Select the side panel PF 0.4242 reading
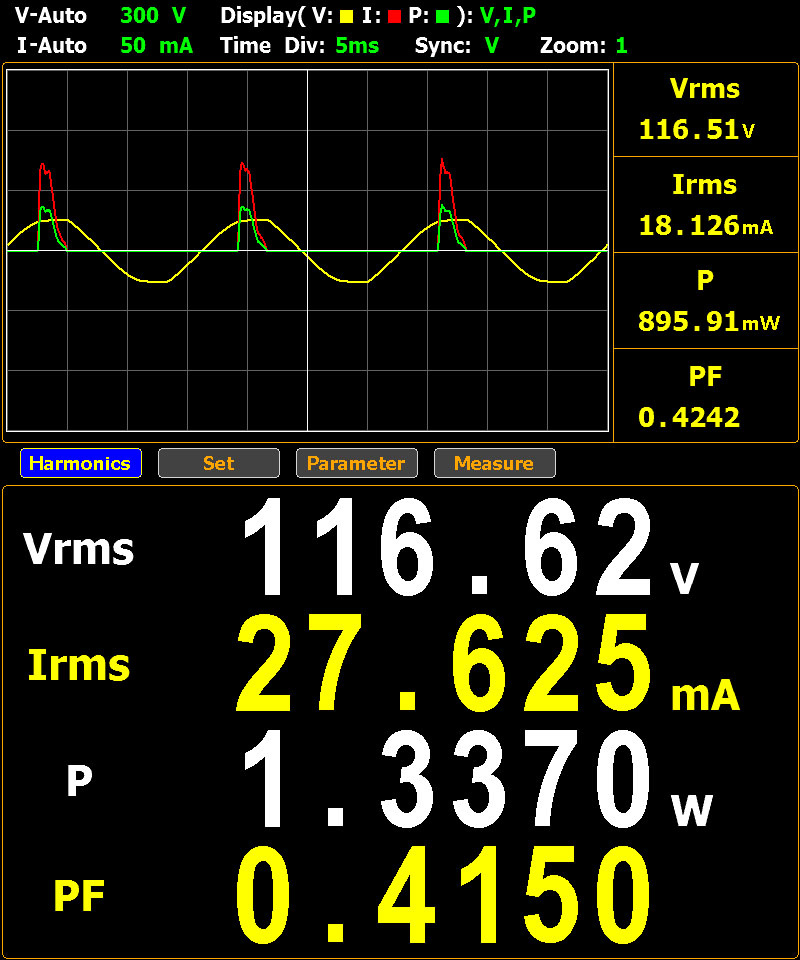The height and width of the screenshot is (960, 800). click(705, 396)
